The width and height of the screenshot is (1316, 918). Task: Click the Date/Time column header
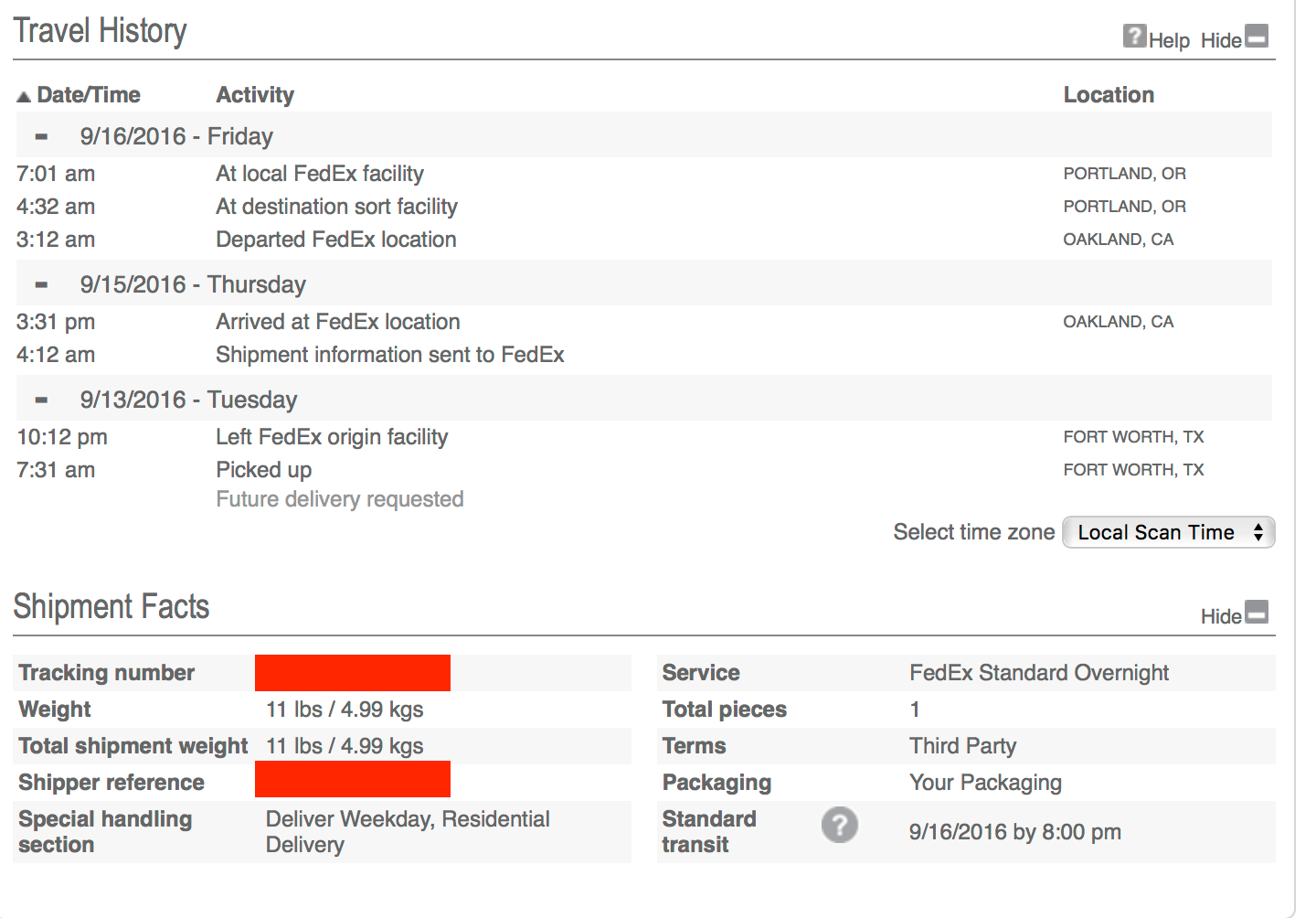tap(88, 95)
